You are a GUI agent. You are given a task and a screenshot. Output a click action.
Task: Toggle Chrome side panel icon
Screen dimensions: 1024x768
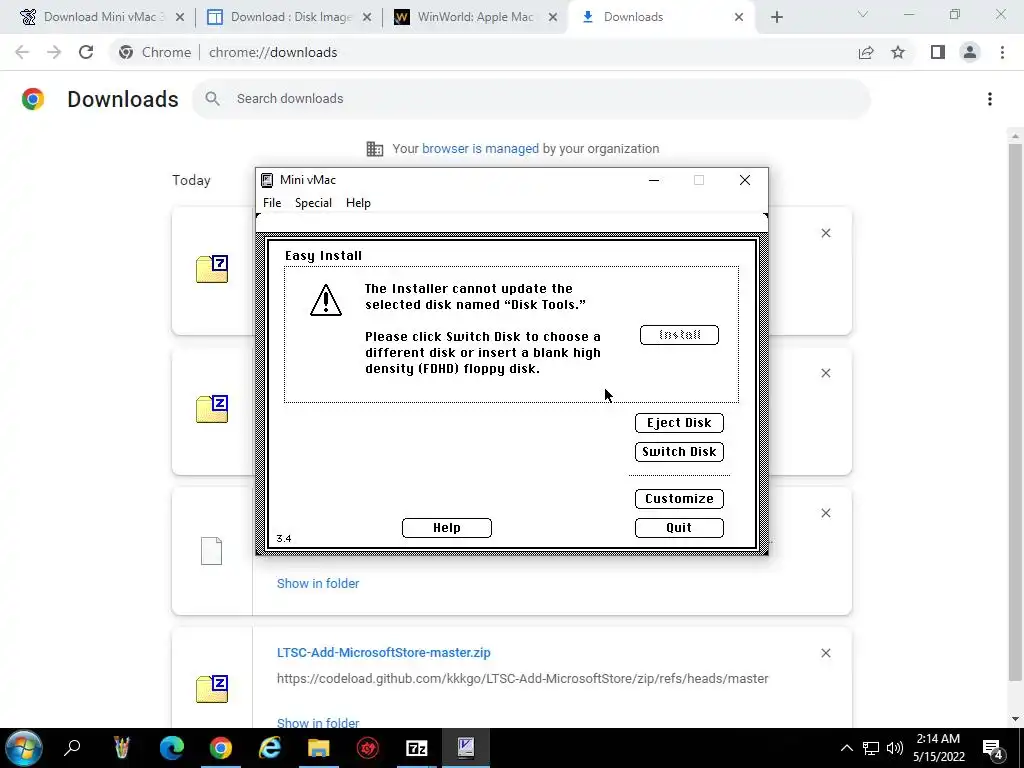pos(938,52)
